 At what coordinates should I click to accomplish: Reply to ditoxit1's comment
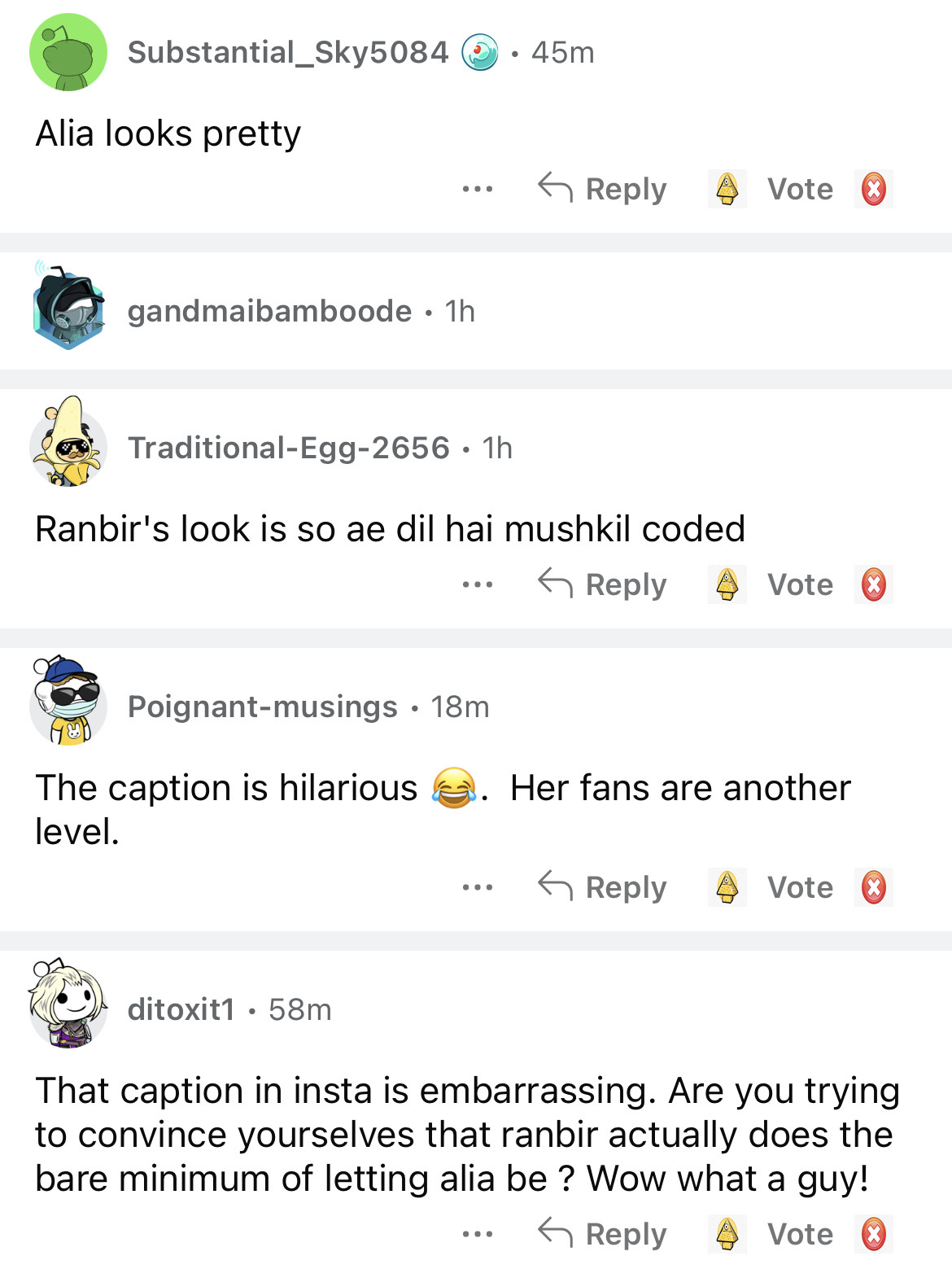pos(603,1234)
